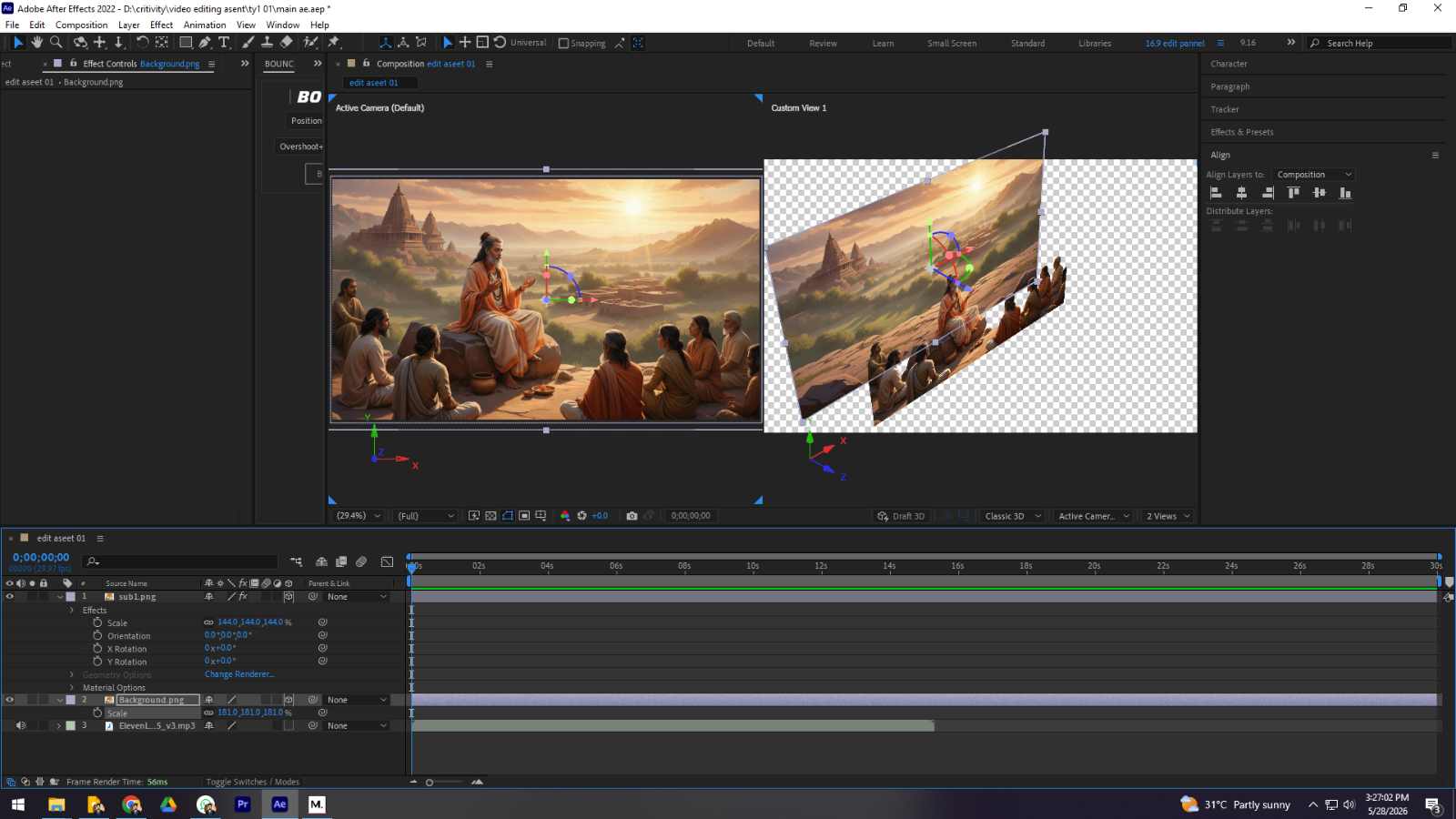Open the magnification ratio dropdown

[357, 516]
